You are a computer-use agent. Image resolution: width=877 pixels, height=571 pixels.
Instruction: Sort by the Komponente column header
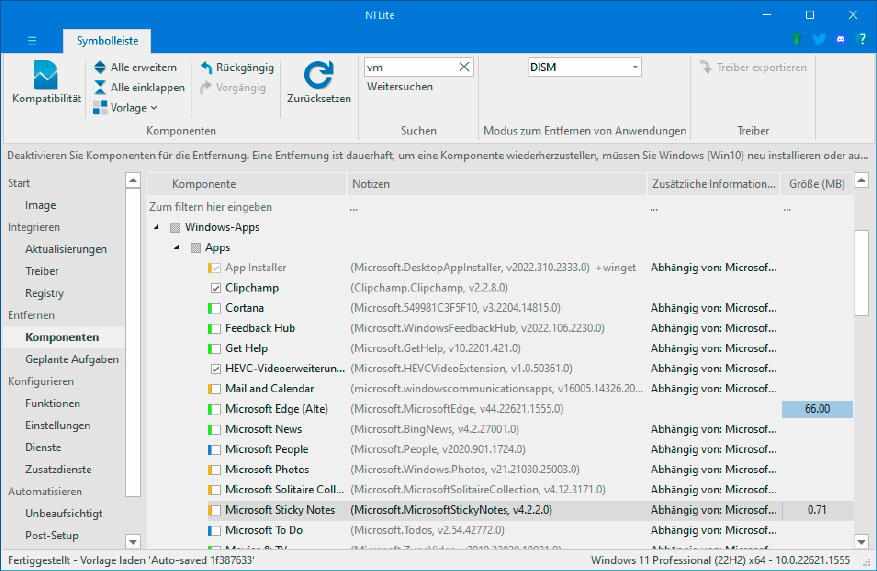click(x=247, y=184)
